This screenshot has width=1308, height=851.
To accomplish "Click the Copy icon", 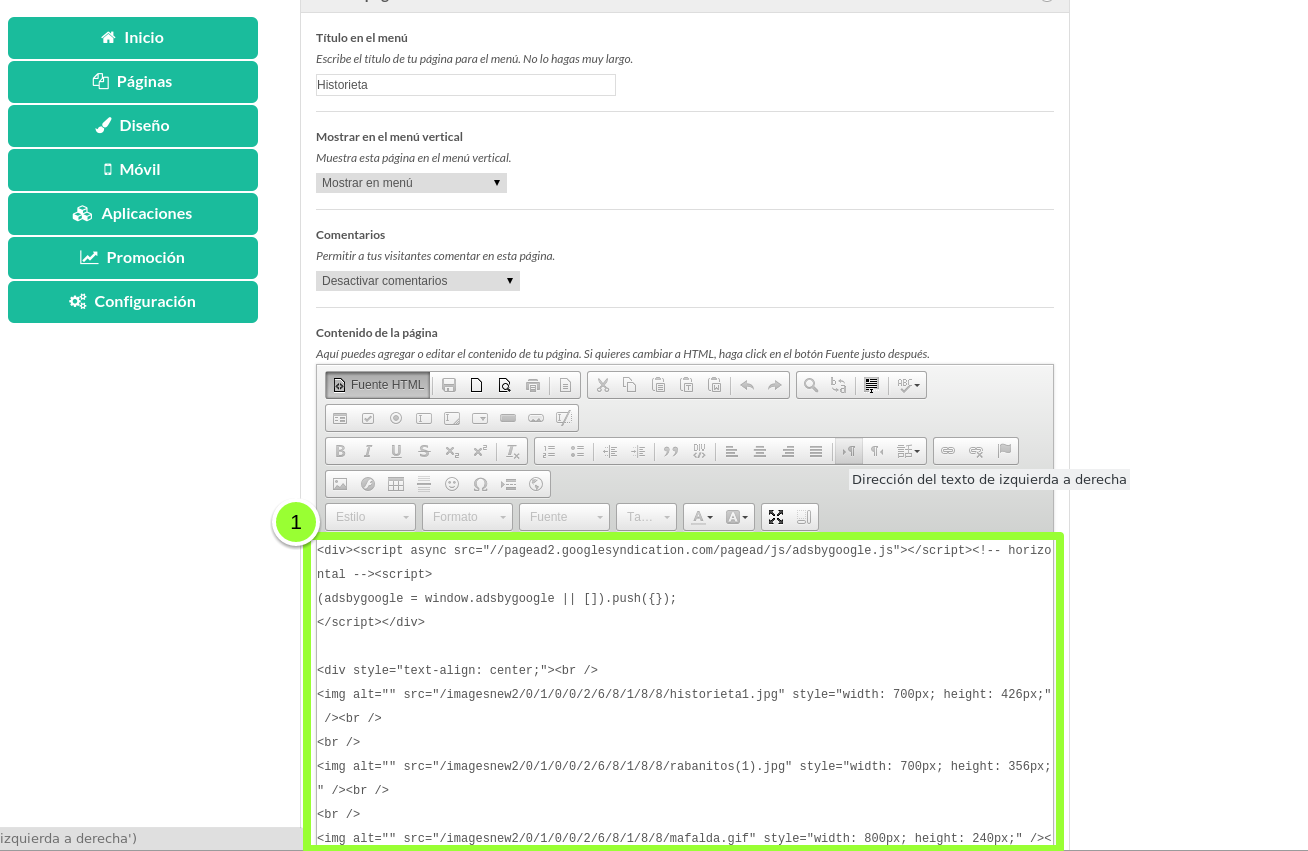I will click(x=630, y=385).
